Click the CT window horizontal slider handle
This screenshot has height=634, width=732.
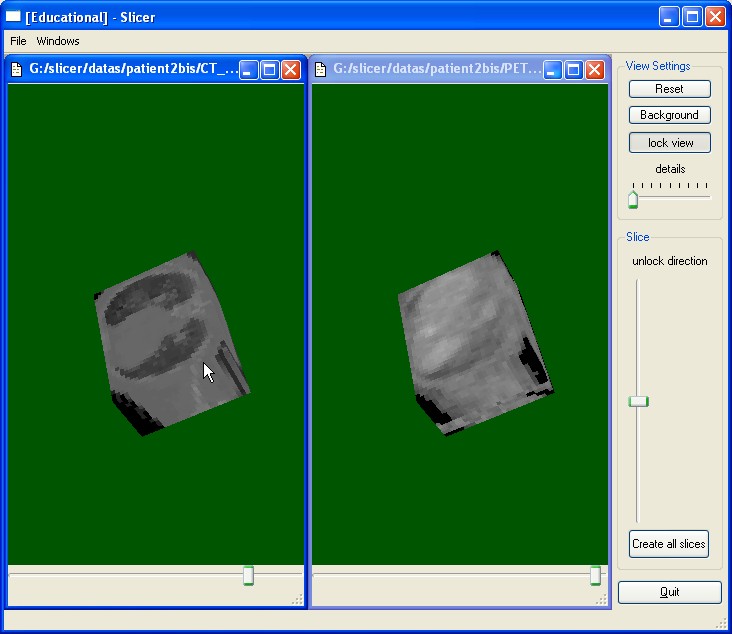click(x=248, y=575)
